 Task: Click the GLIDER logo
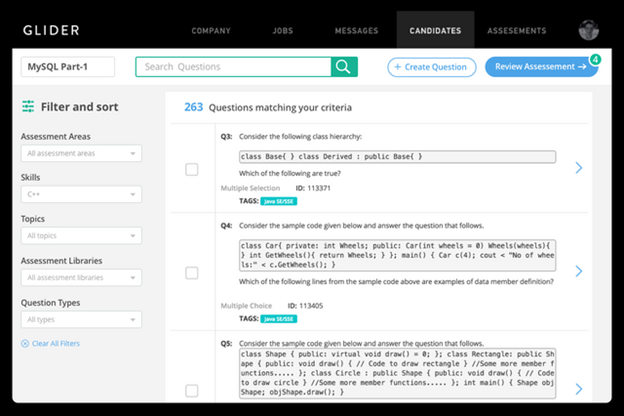(51, 30)
